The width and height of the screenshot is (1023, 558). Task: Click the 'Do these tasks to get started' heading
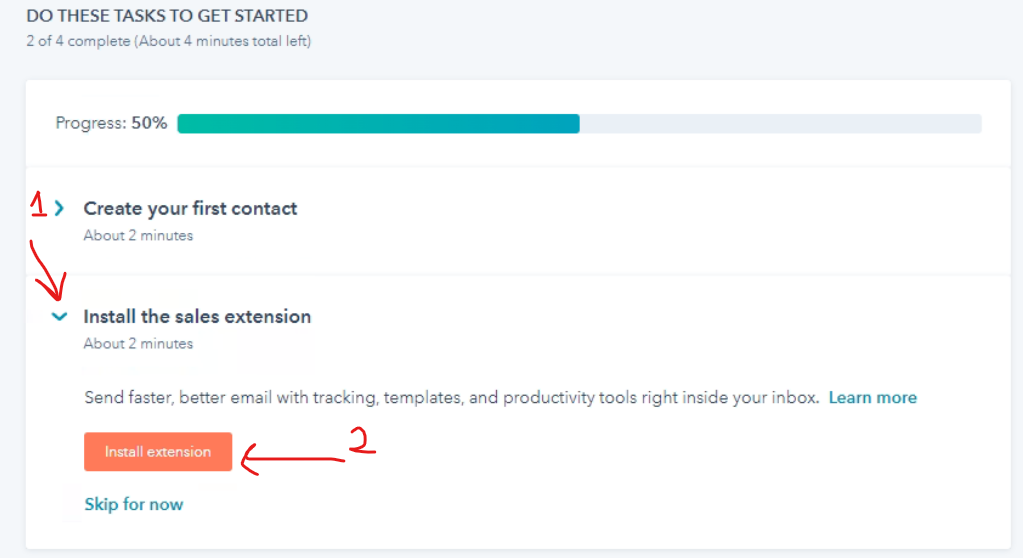coord(167,17)
